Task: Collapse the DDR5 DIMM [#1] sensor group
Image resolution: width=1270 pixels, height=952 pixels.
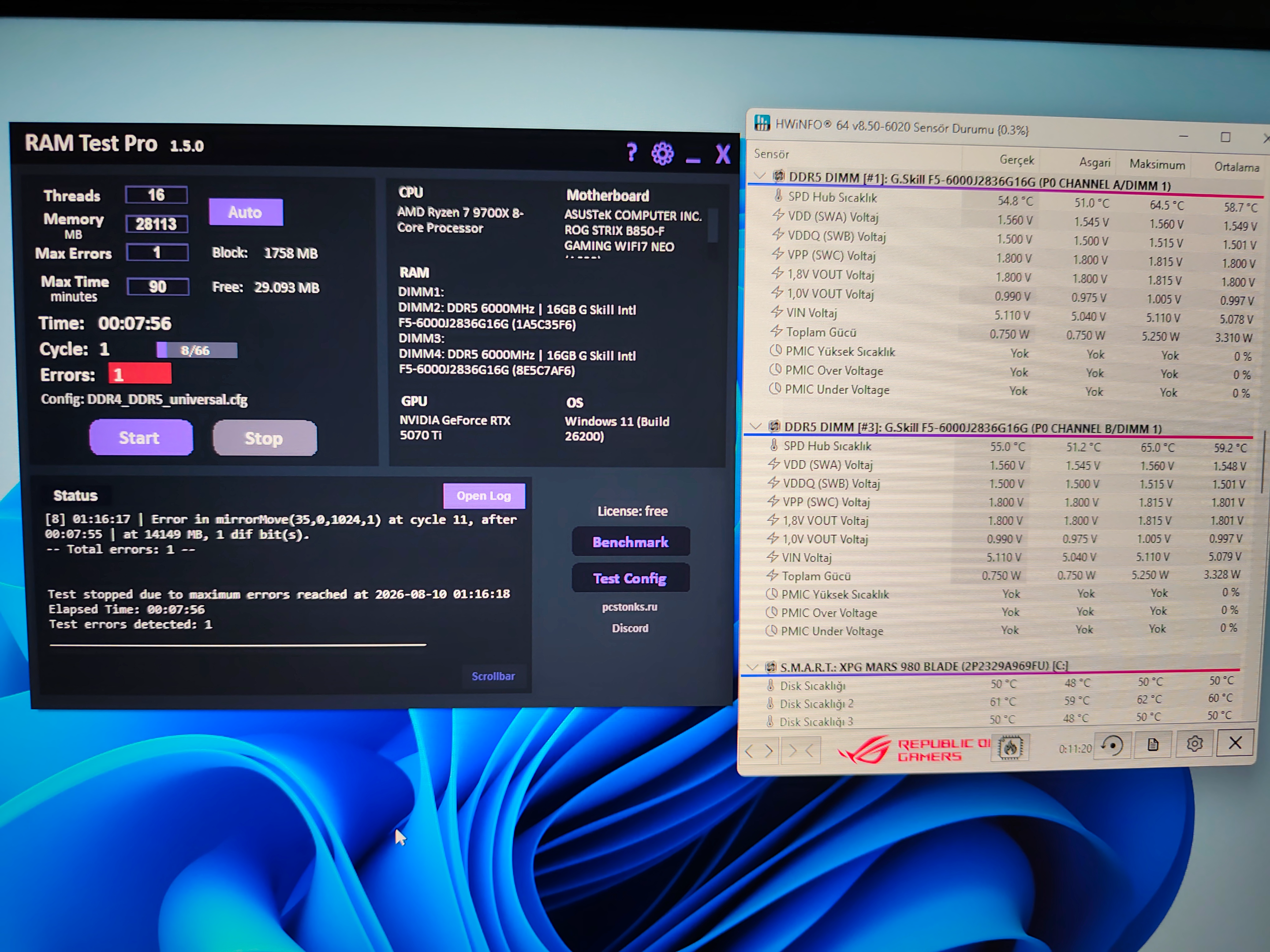Action: pos(760,175)
